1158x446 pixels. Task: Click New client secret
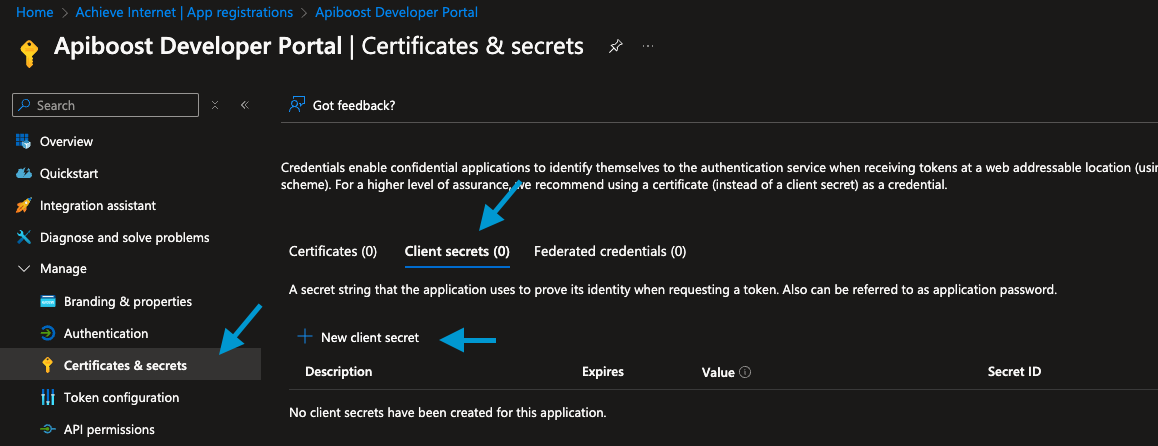[x=357, y=337]
